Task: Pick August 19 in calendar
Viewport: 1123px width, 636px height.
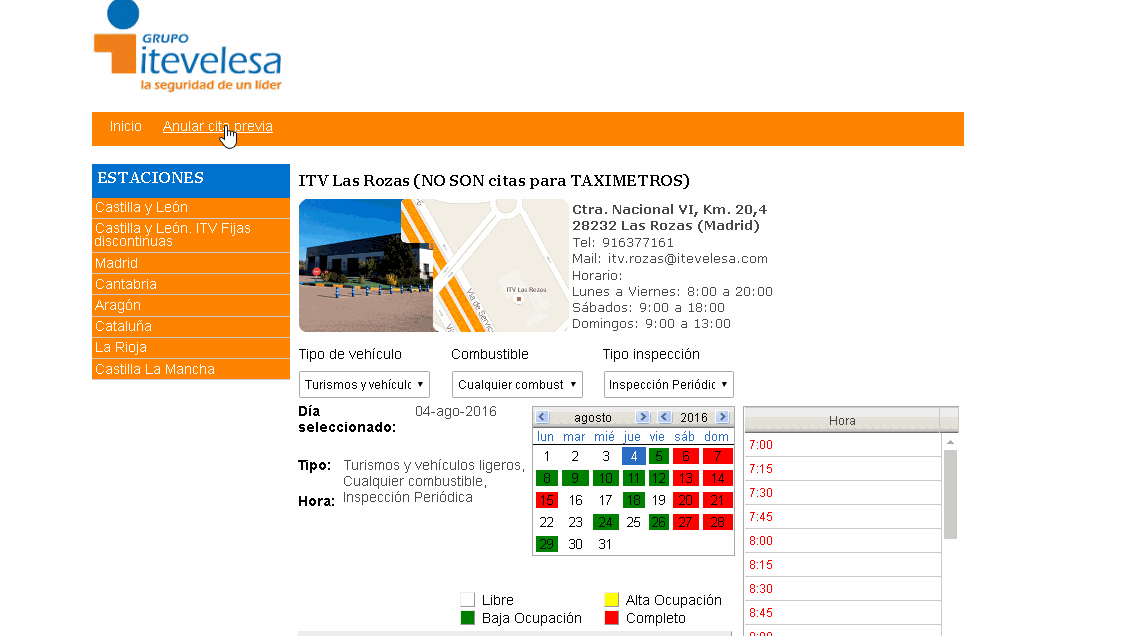Action: point(659,501)
